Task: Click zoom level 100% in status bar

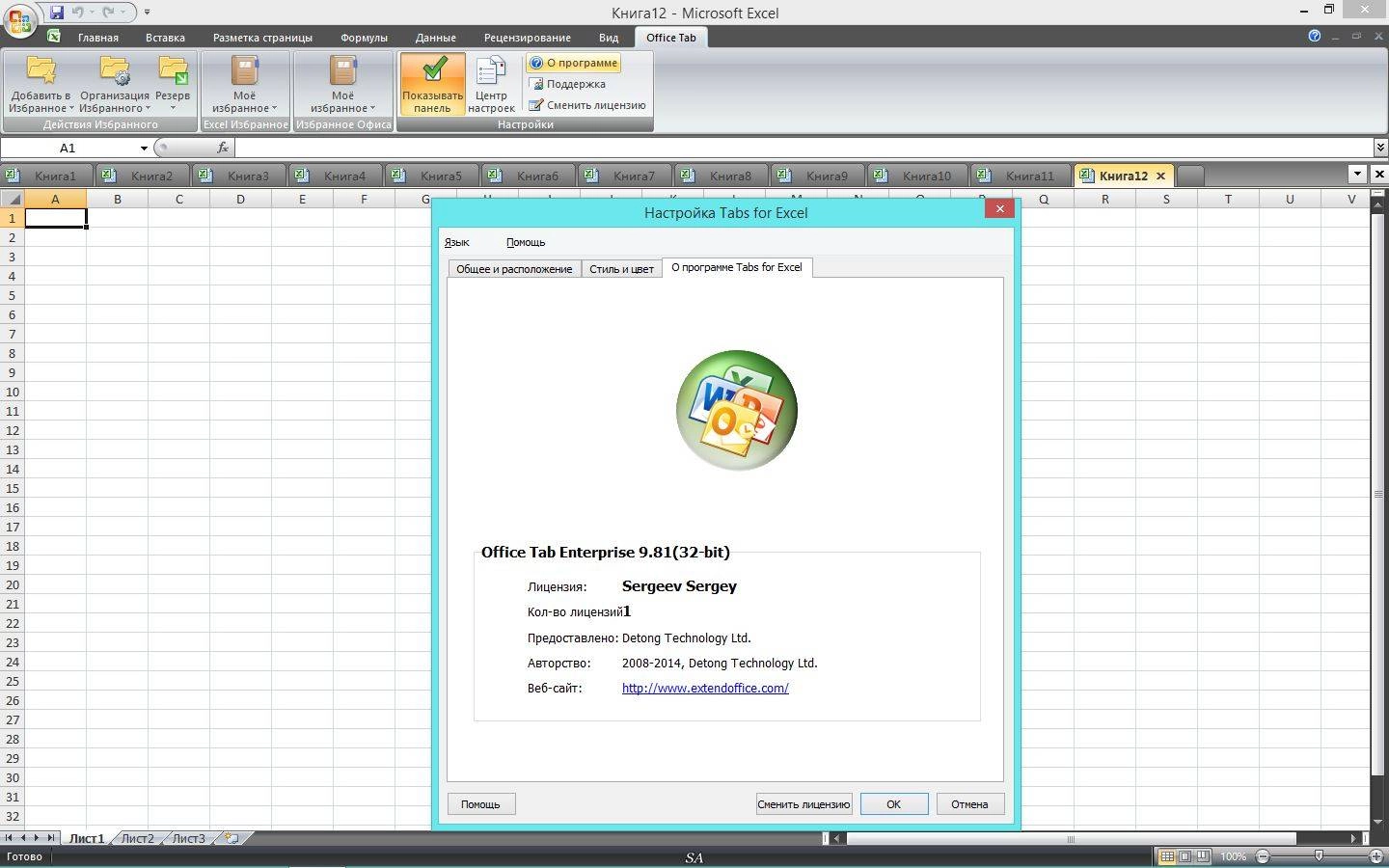Action: point(1233,856)
